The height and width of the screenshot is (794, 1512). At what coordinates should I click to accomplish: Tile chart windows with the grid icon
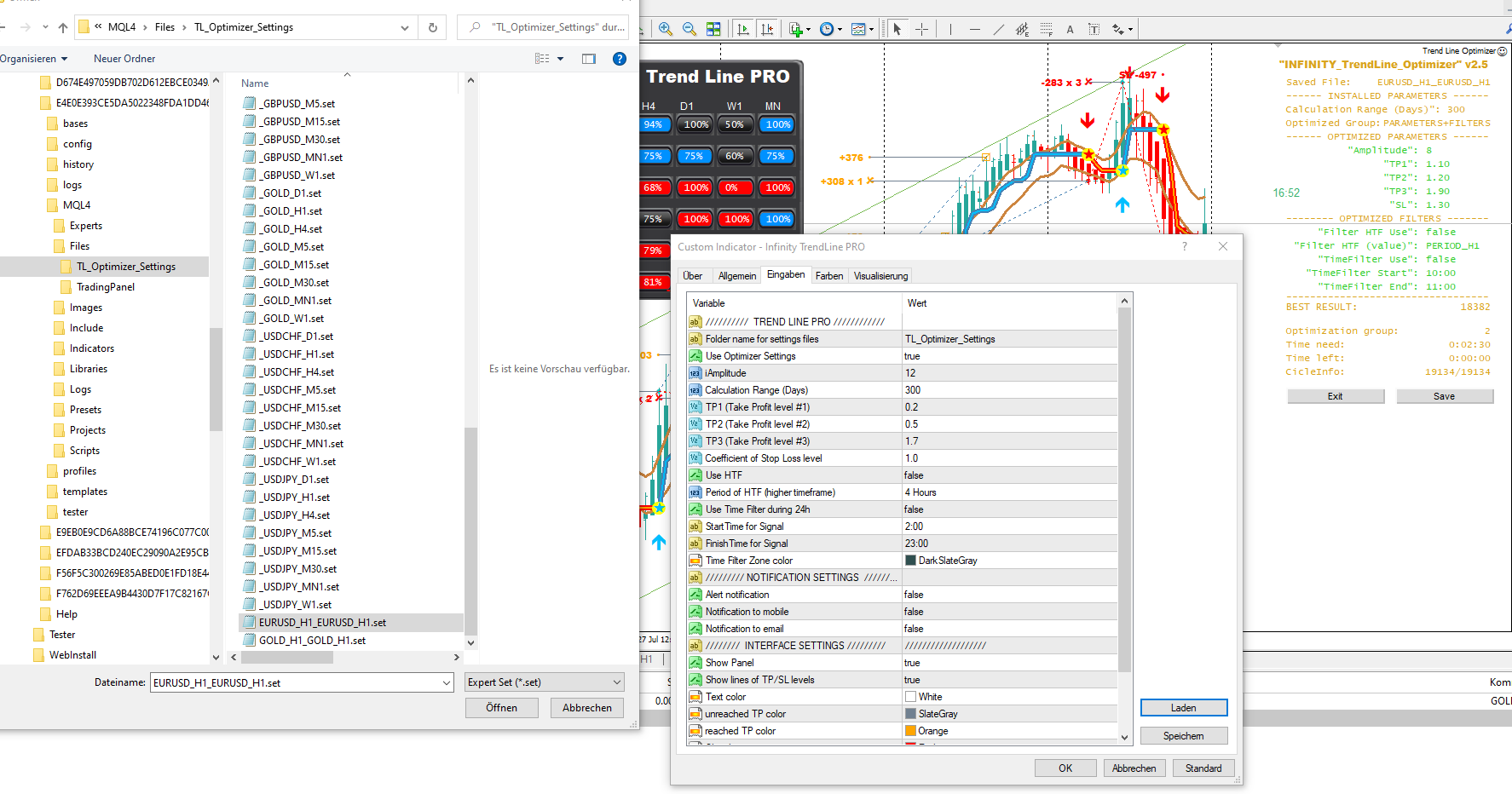[x=713, y=29]
